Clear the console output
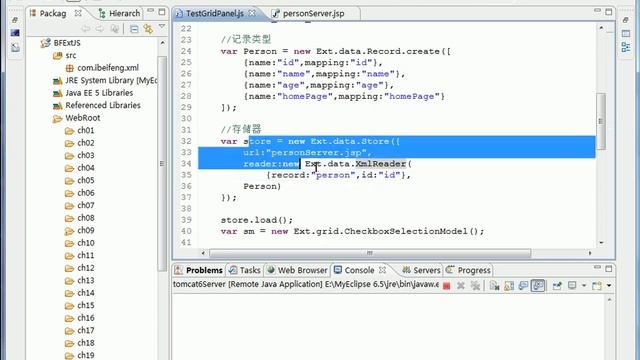640x360 pixels. click(x=494, y=286)
